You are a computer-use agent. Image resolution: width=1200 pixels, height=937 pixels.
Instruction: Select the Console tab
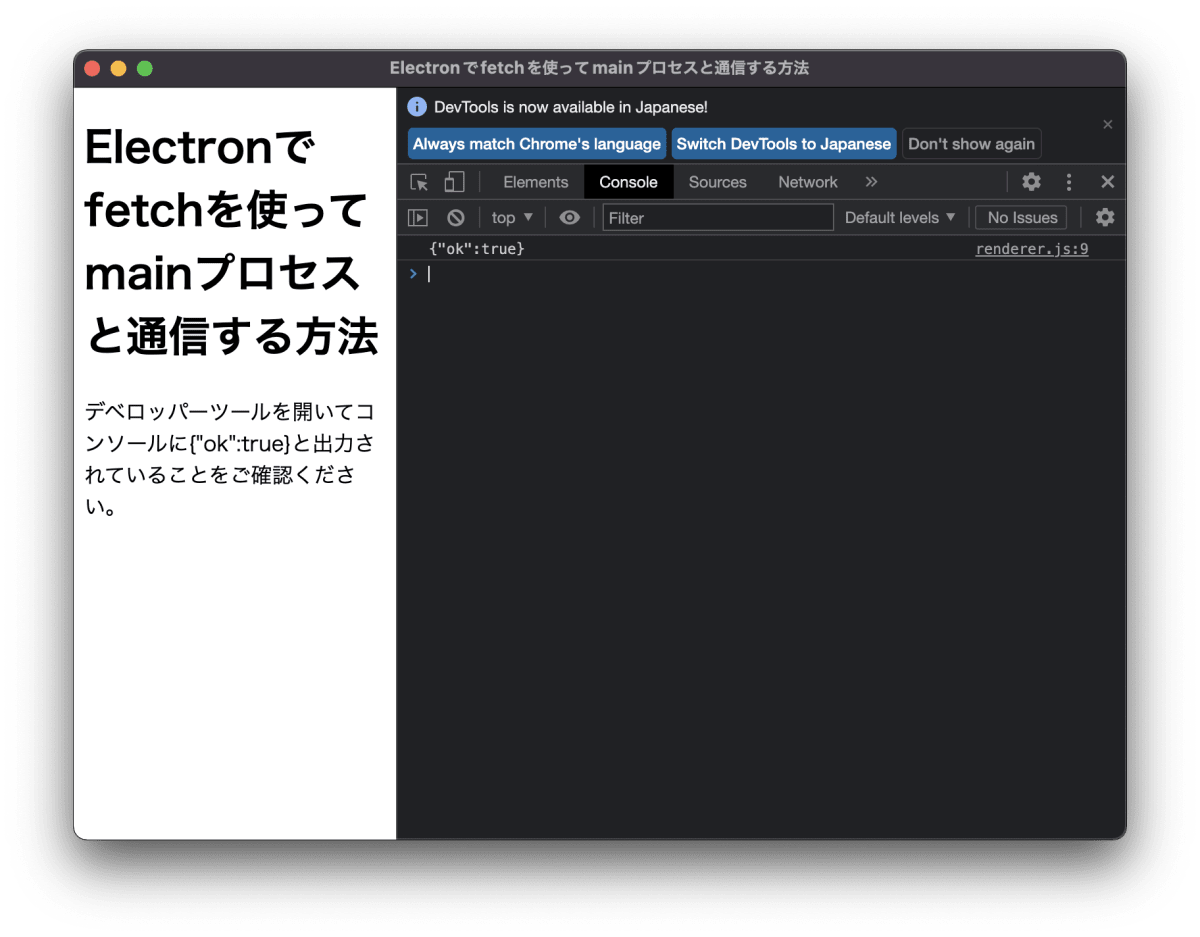(x=628, y=182)
